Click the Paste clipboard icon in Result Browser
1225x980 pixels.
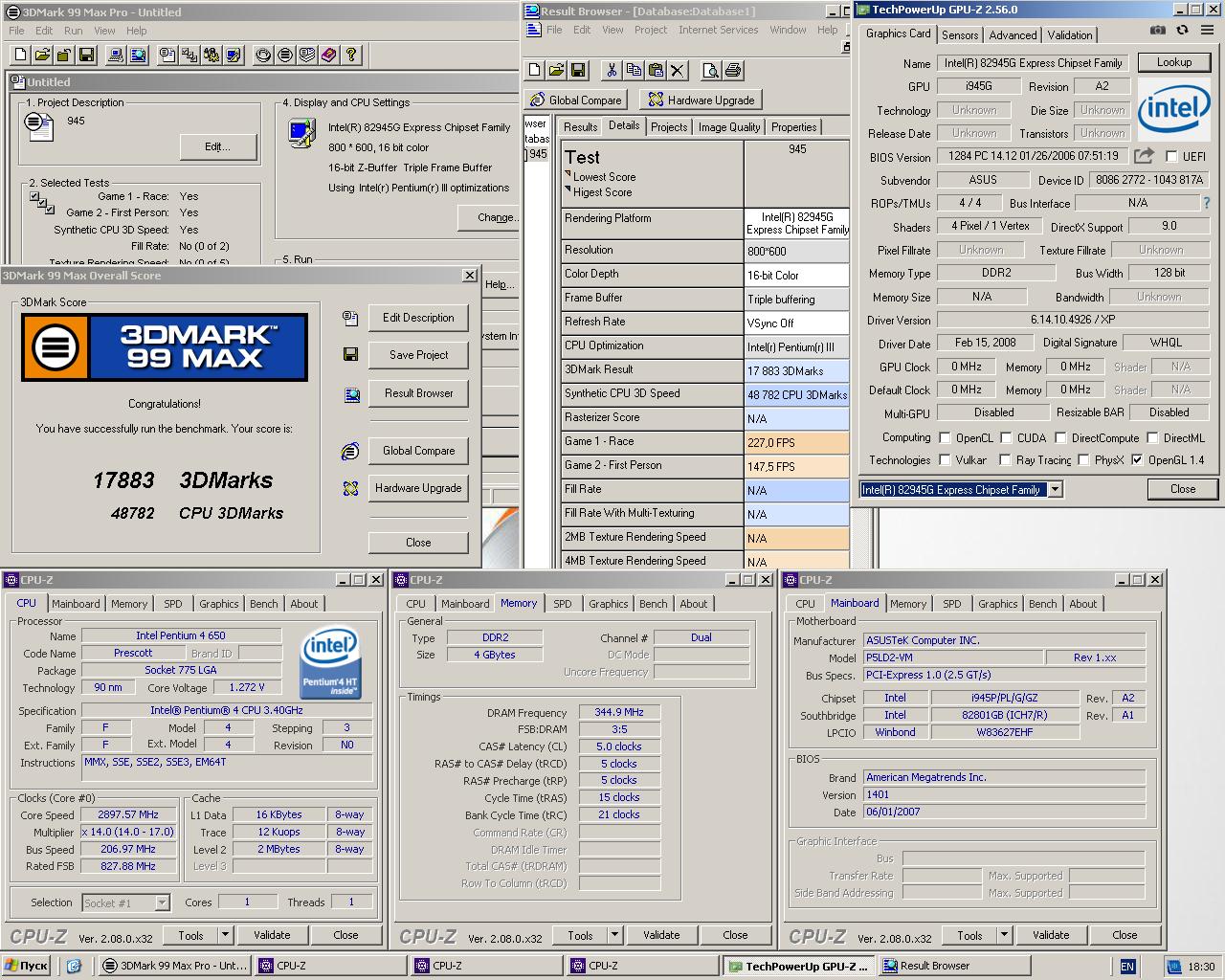click(x=656, y=70)
